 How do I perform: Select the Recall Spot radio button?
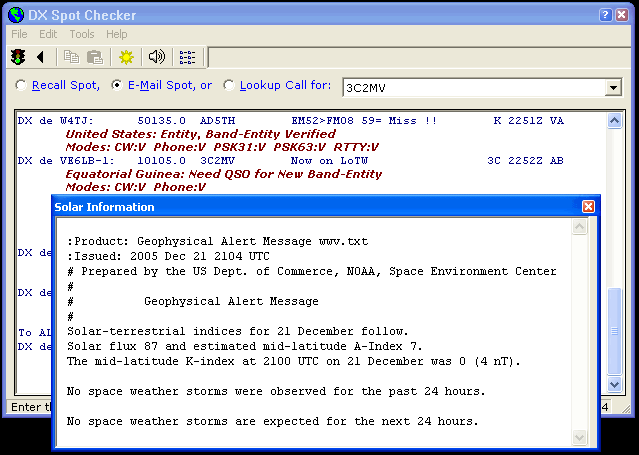[x=20, y=85]
